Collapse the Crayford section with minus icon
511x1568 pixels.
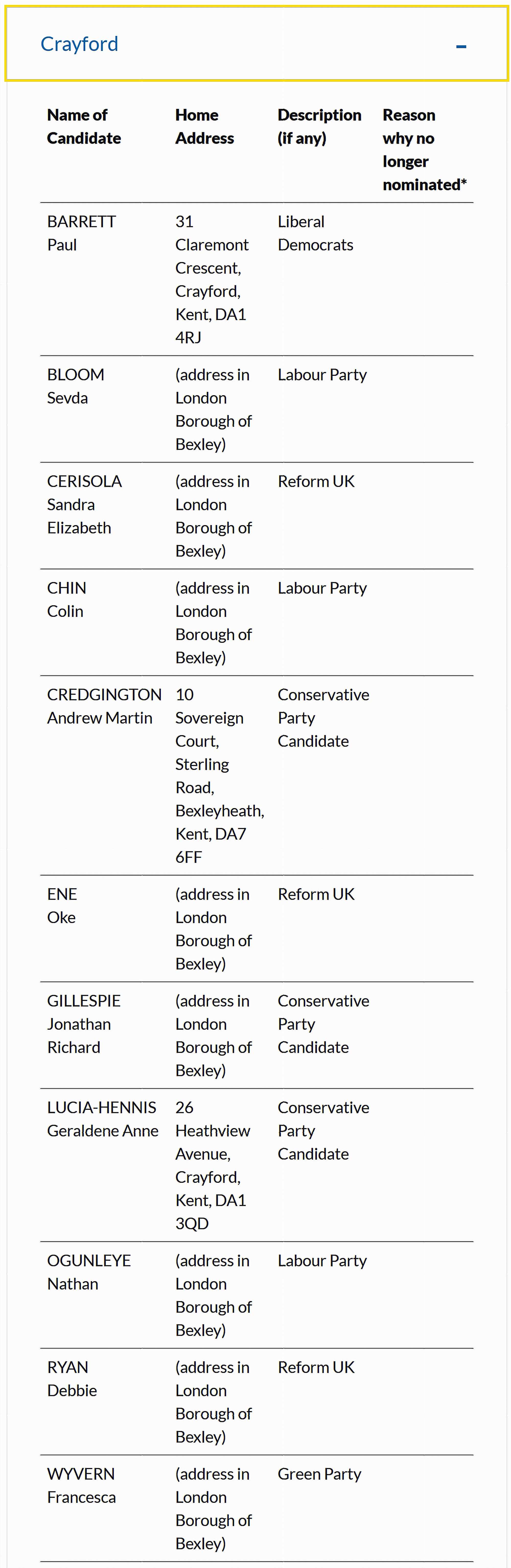pos(461,46)
